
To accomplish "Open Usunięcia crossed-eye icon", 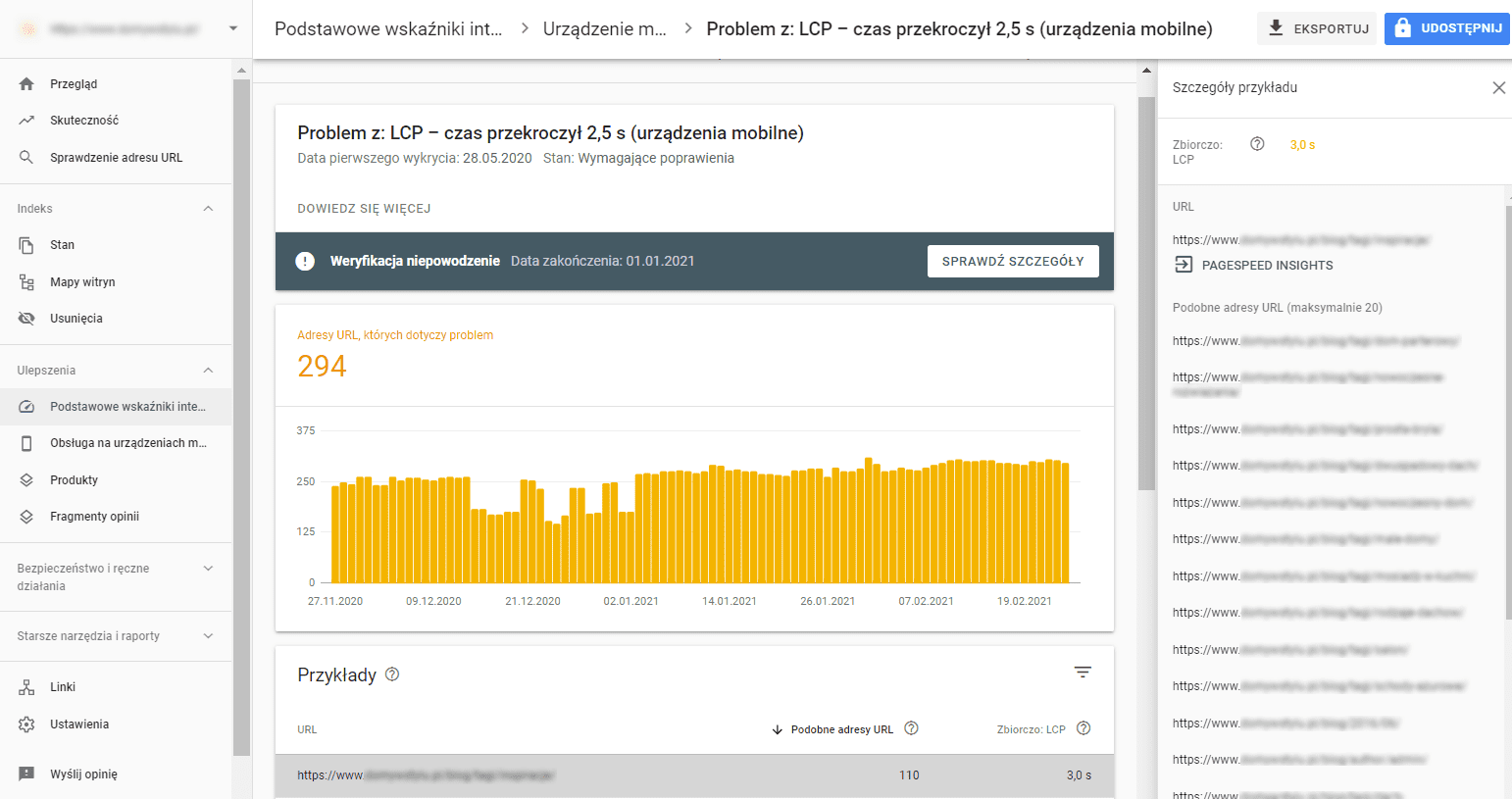I will (26, 319).
